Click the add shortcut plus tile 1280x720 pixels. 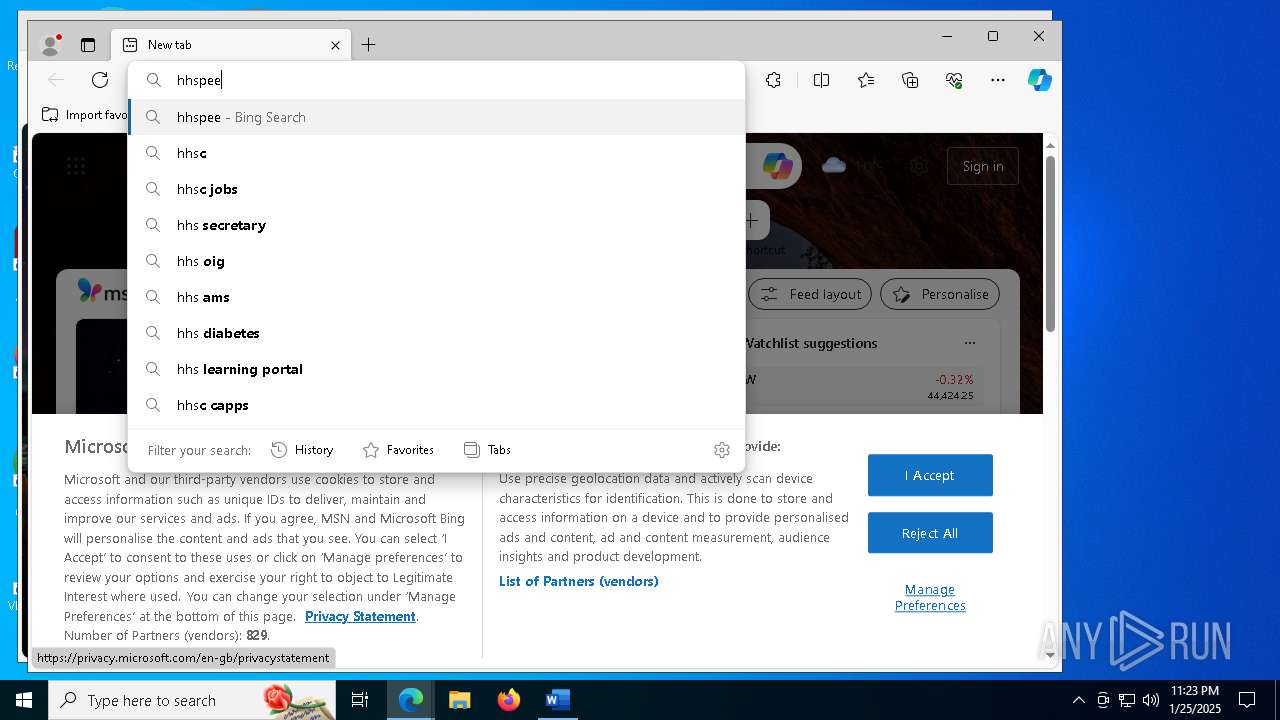pyautogui.click(x=752, y=220)
